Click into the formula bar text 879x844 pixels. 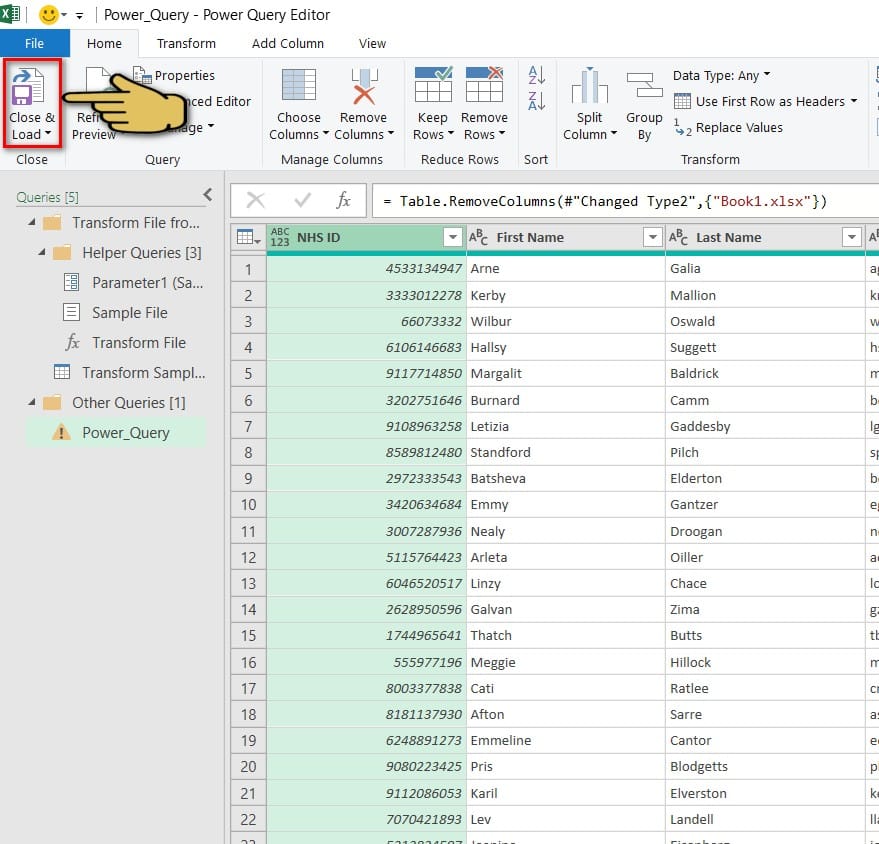pyautogui.click(x=625, y=201)
